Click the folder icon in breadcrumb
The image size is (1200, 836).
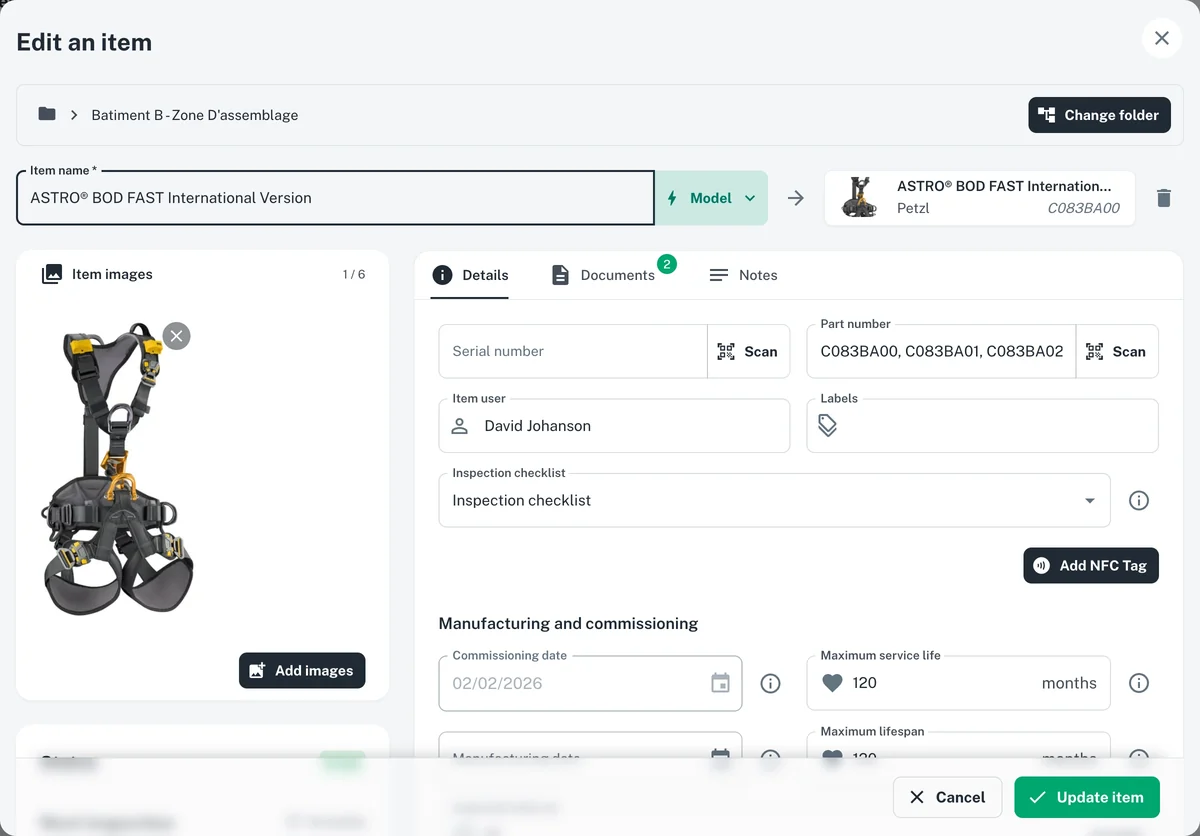coord(47,114)
